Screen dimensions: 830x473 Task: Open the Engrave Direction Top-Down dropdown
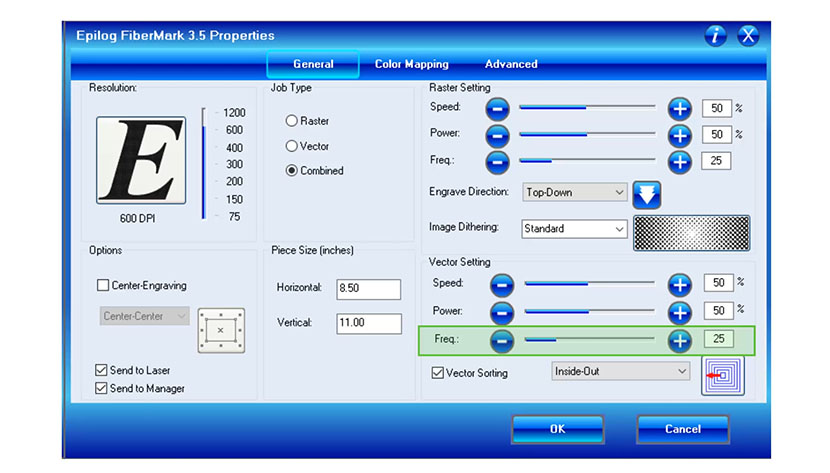(x=574, y=192)
